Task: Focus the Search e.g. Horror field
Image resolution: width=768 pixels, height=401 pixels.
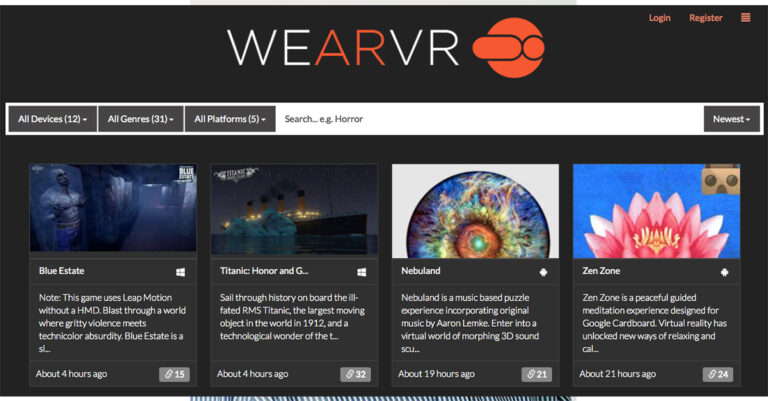Action: 489,119
